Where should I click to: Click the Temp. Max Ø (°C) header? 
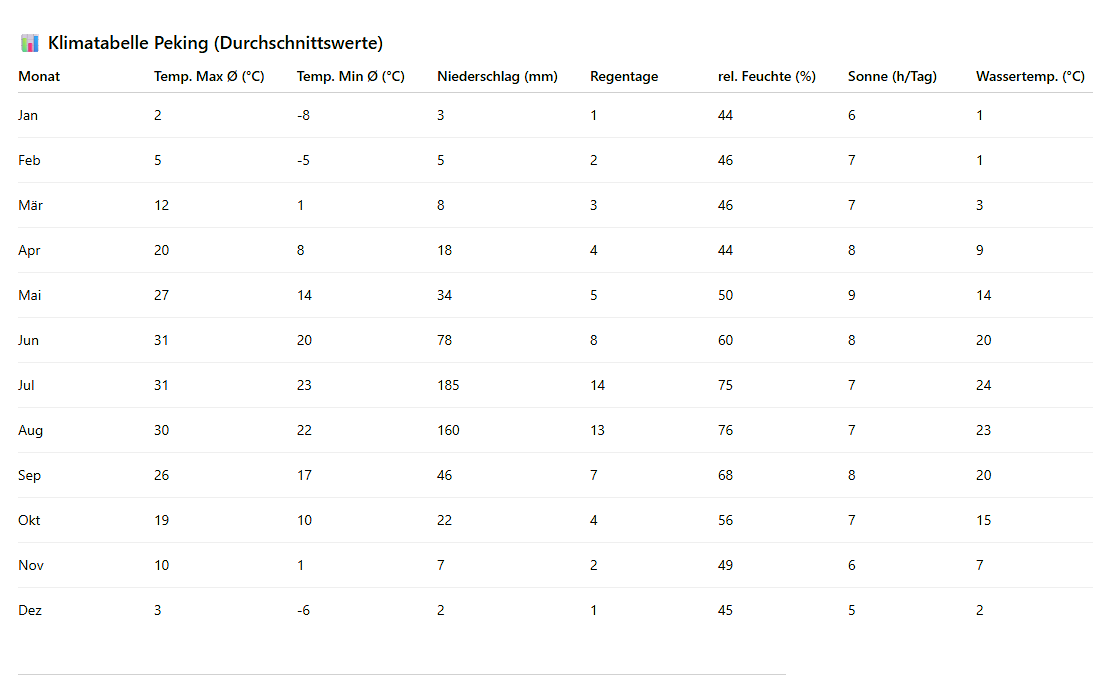point(209,76)
